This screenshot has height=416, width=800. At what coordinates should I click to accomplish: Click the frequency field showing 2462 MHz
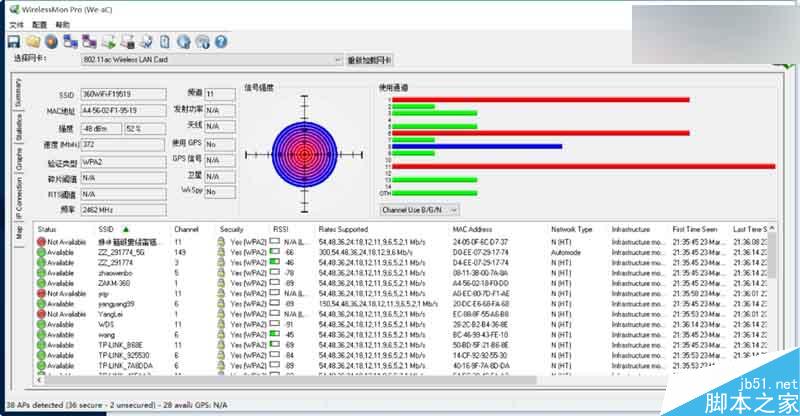coord(123,210)
